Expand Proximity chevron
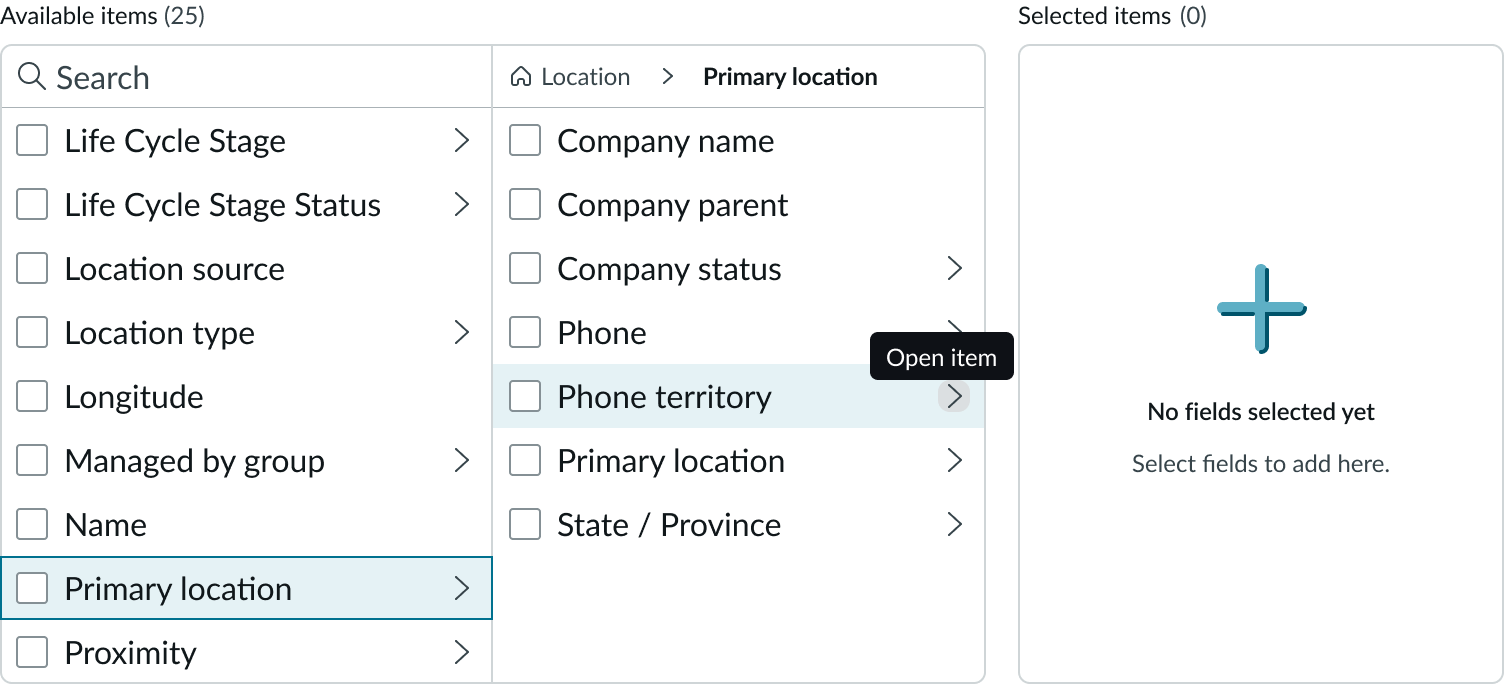1504x684 pixels. 461,653
